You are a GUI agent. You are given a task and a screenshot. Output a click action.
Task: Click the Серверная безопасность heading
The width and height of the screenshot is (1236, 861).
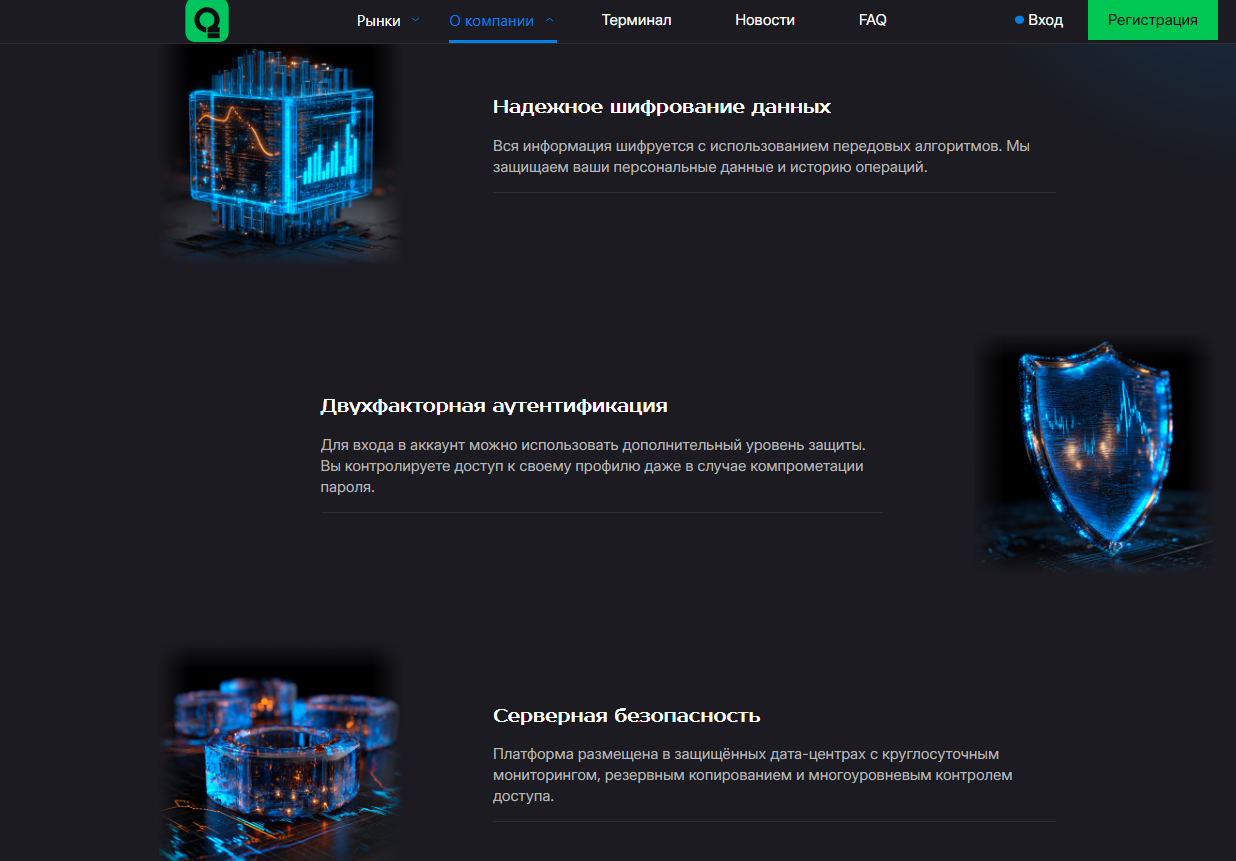coord(626,716)
